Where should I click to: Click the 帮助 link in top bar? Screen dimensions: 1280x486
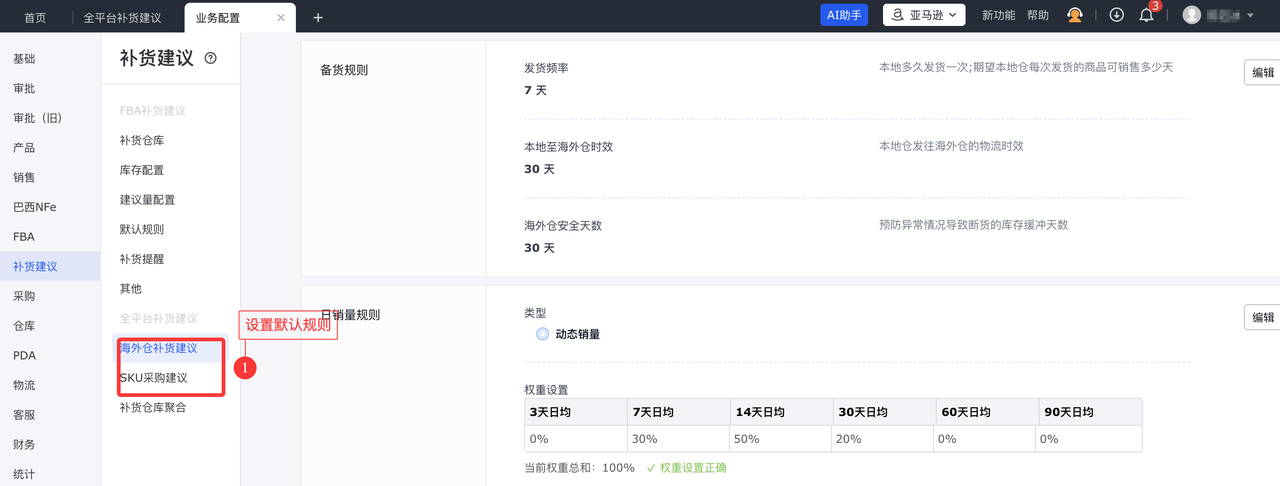[1038, 15]
